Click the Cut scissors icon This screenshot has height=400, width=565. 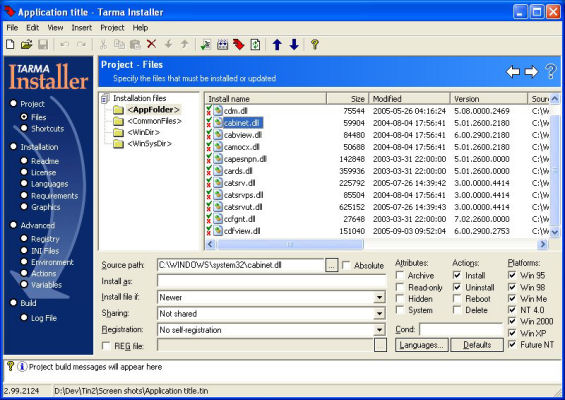[x=103, y=44]
